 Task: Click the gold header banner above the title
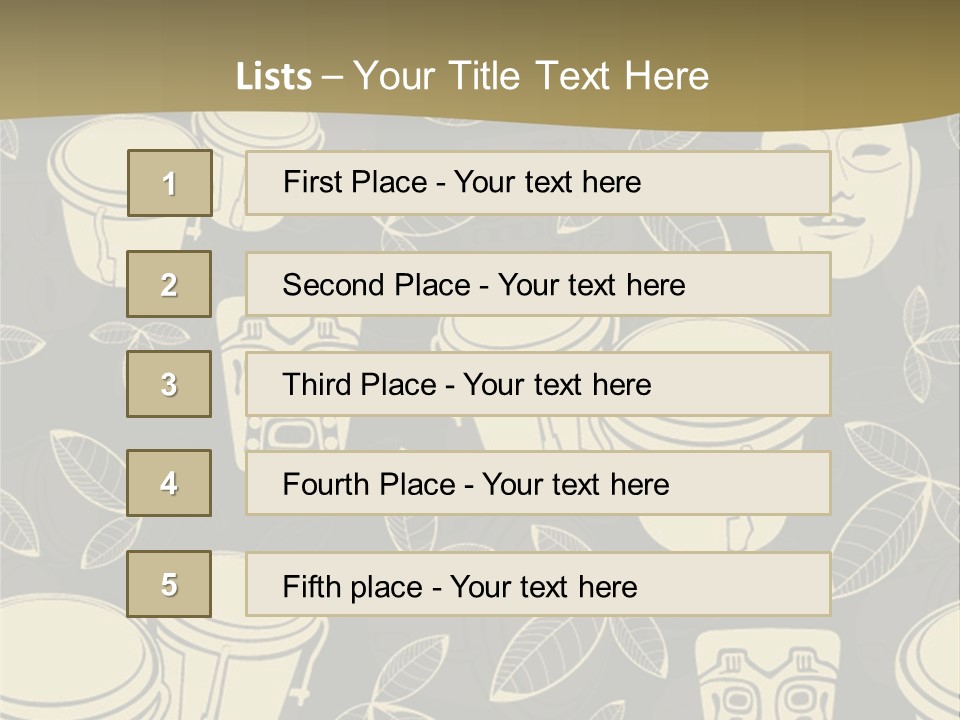coord(480,22)
